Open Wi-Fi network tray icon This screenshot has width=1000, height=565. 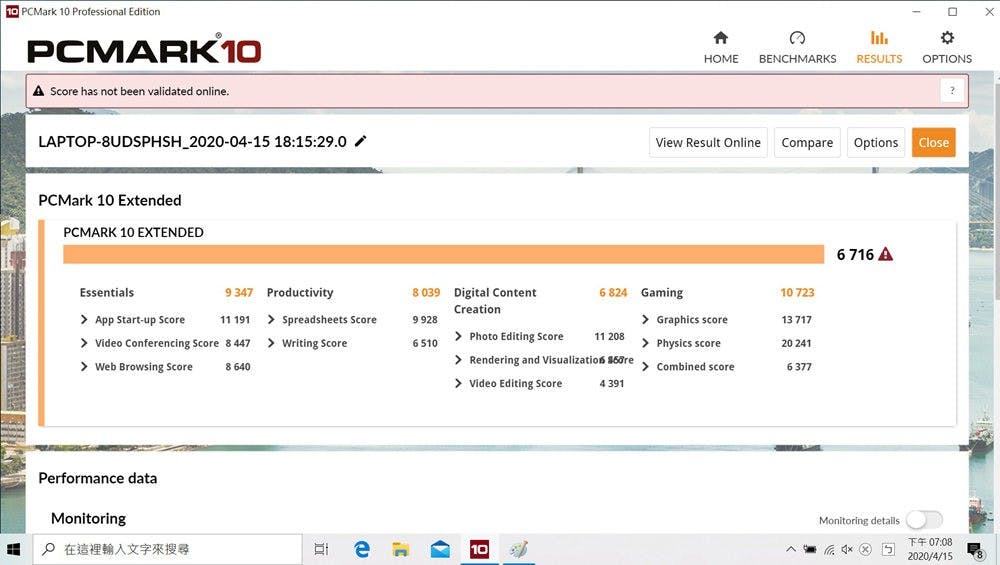tap(829, 549)
